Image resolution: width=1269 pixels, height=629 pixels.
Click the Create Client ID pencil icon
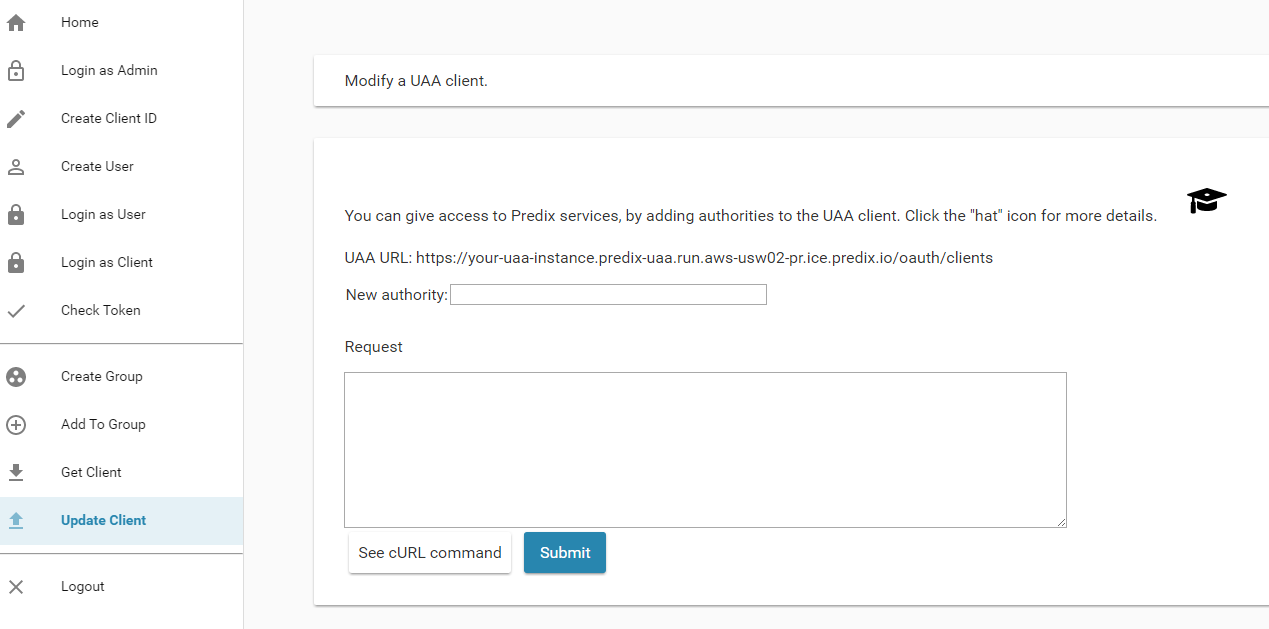point(16,118)
